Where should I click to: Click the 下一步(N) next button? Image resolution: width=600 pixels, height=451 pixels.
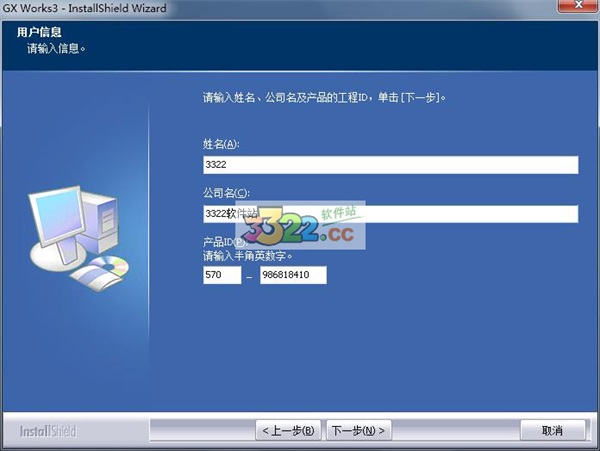(359, 431)
